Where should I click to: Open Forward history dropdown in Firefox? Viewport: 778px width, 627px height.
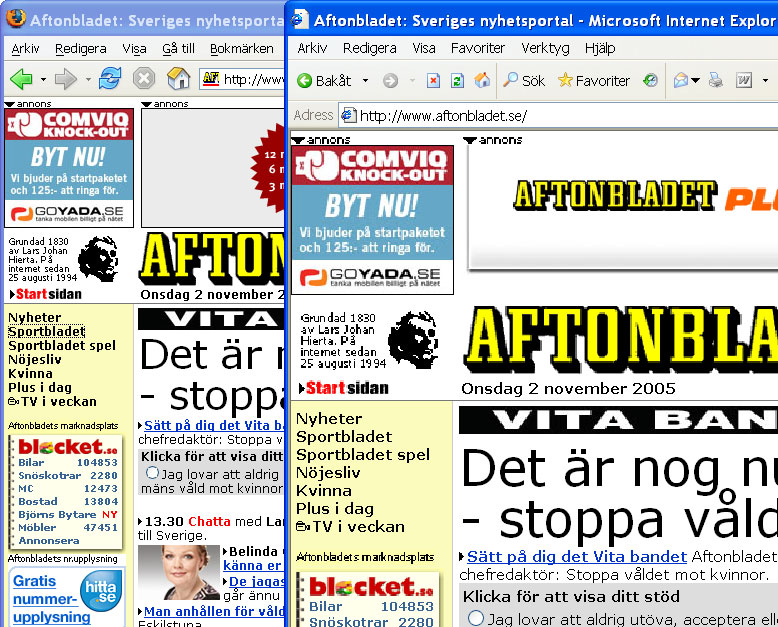88,79
